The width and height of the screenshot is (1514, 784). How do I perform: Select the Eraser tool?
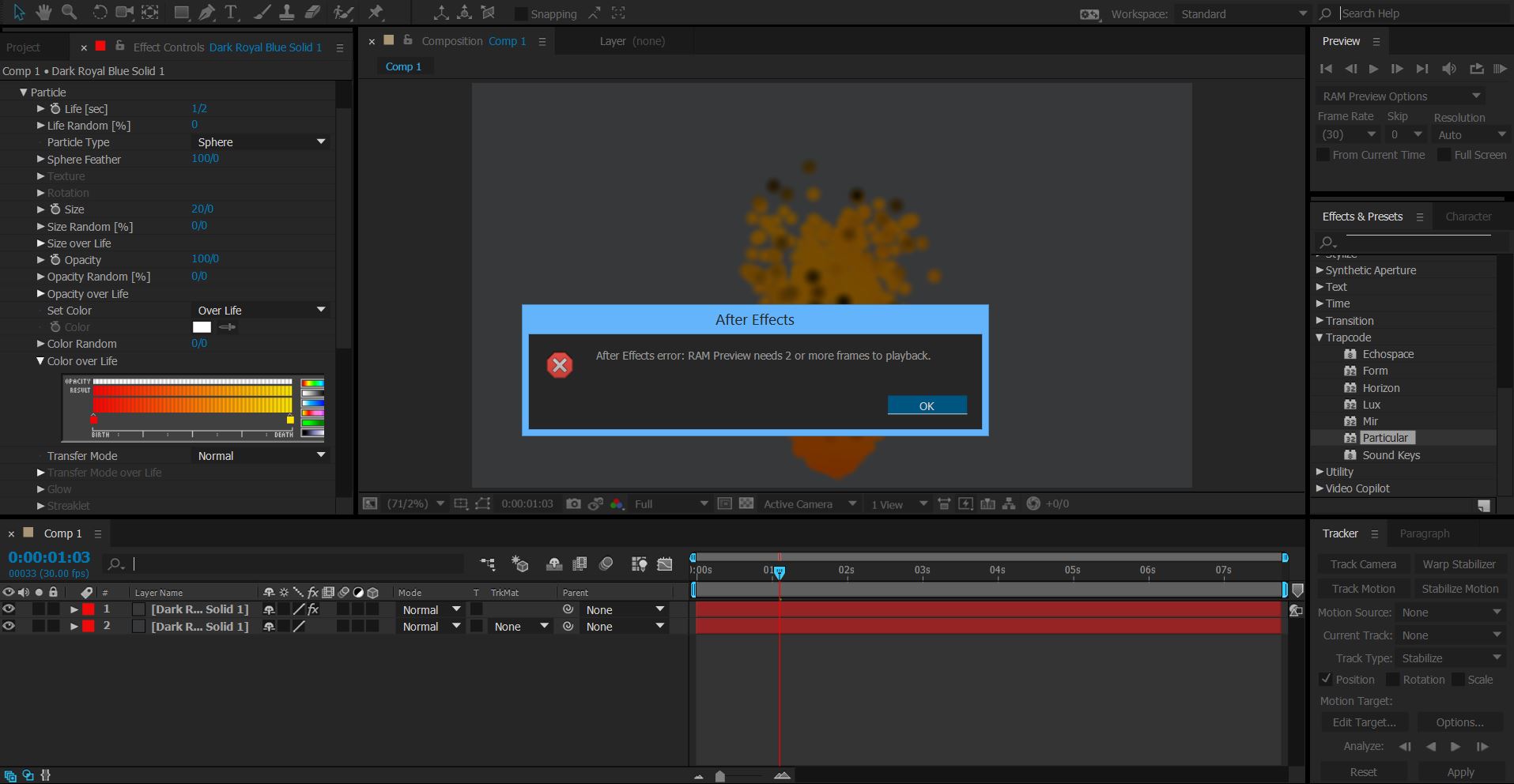(x=312, y=13)
